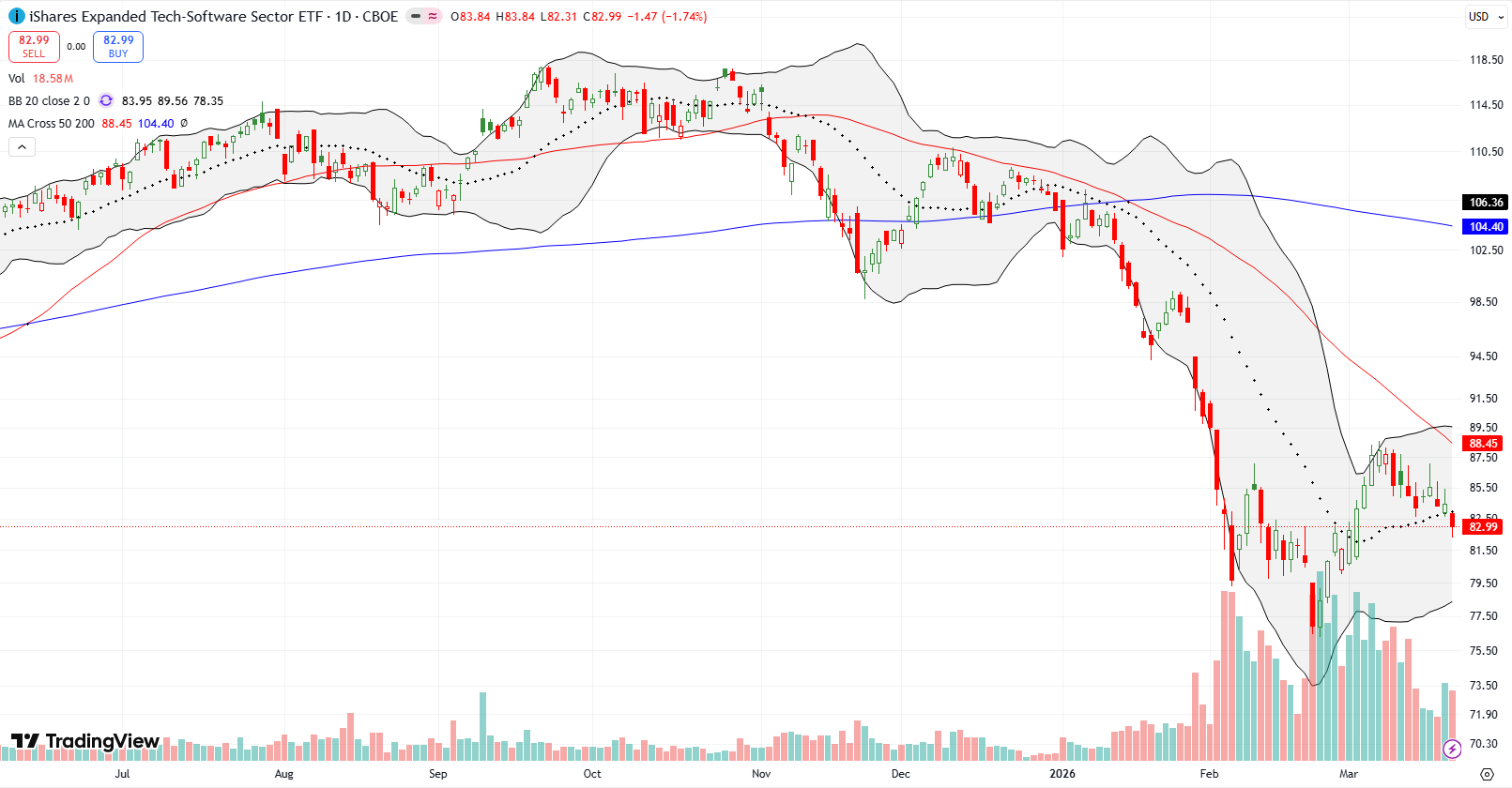Click the Vol 18.58M indicator label
Viewport: 1512px width, 788px height.
[x=40, y=78]
